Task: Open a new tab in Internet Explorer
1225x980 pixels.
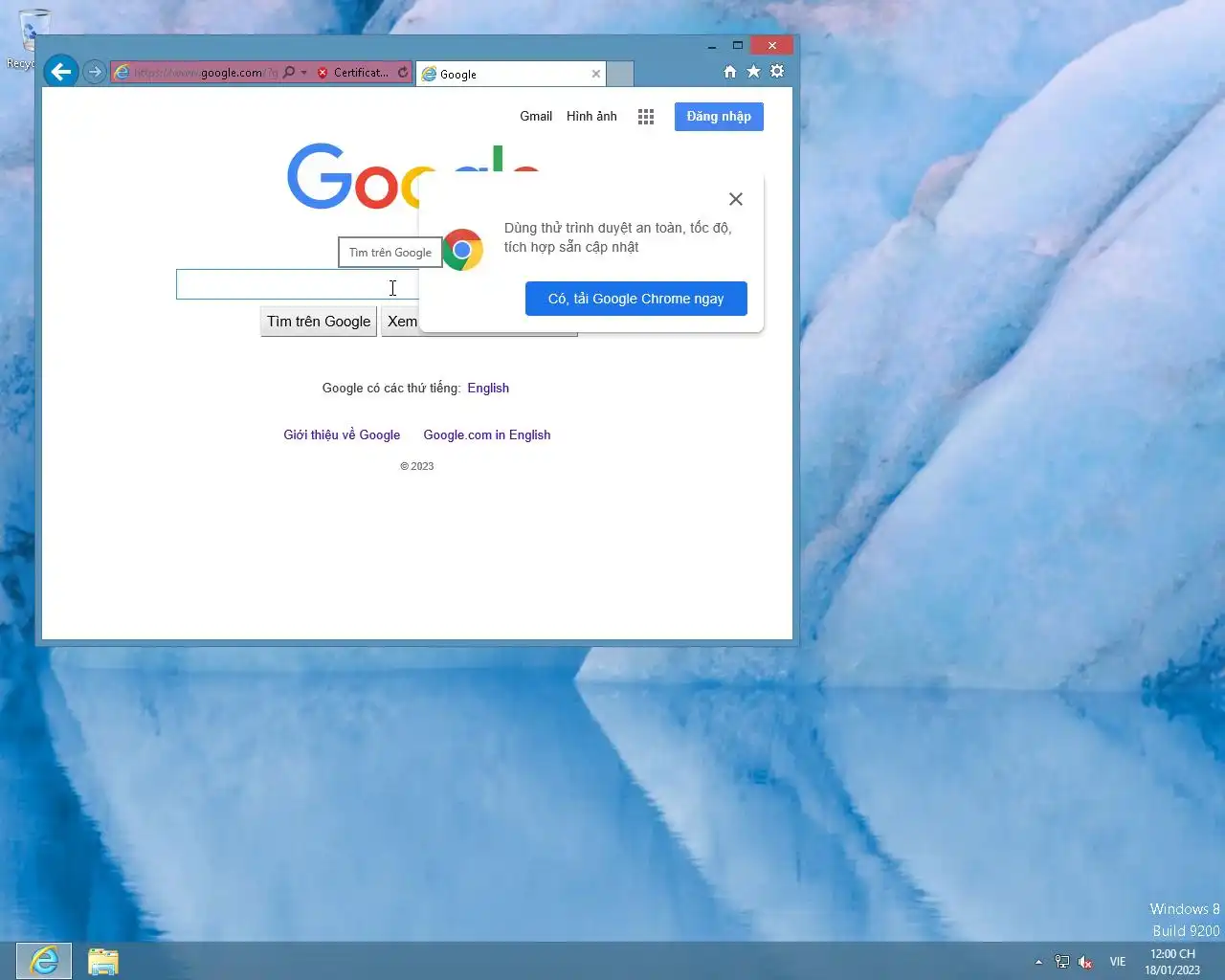Action: (620, 74)
